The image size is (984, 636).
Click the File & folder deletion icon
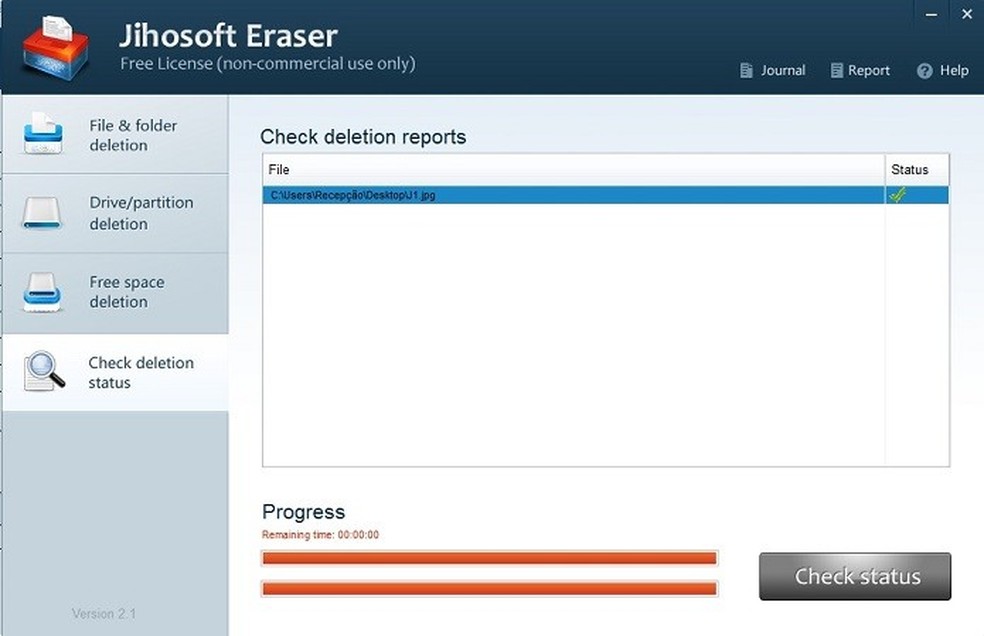click(43, 134)
